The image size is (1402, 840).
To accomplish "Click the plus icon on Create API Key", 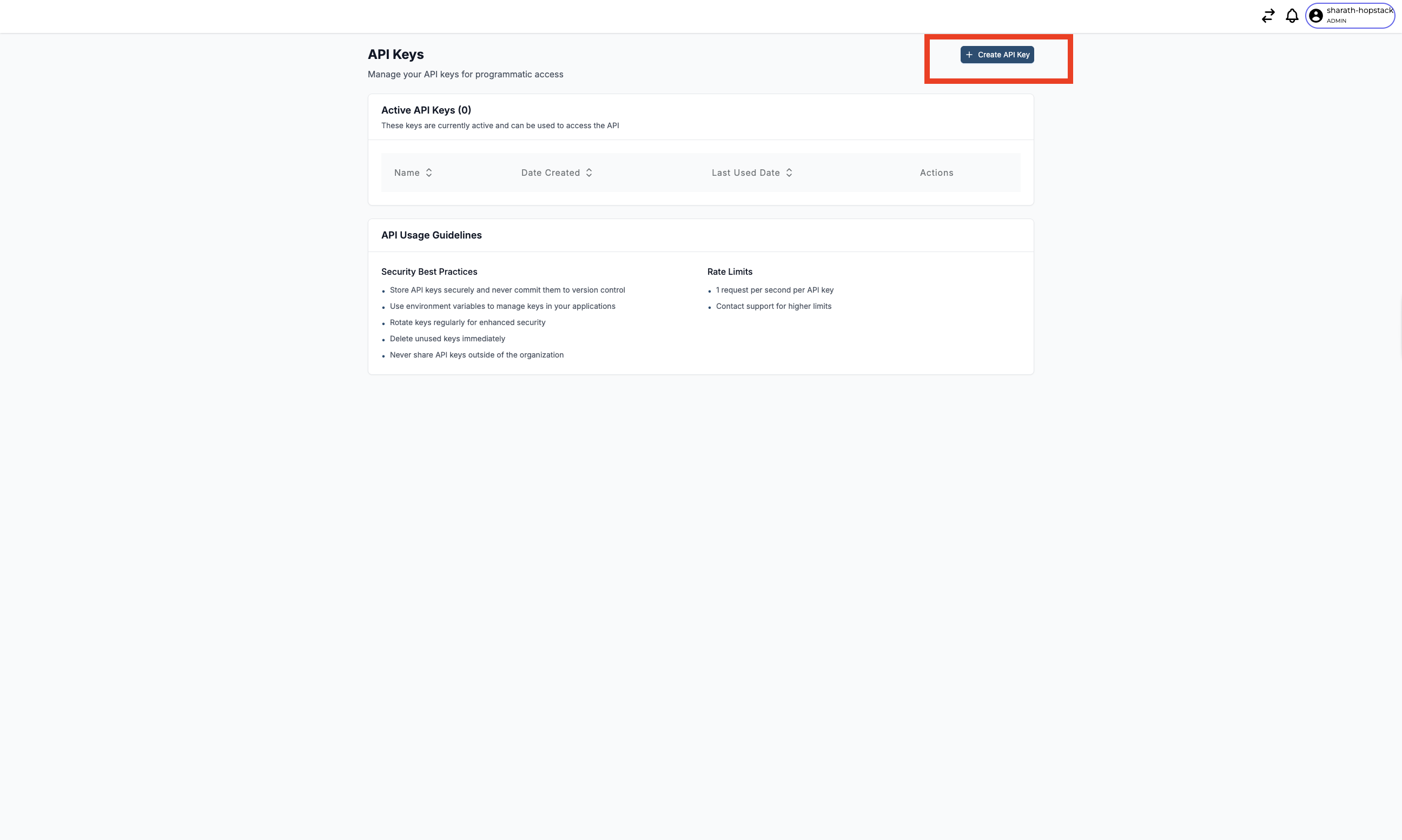I will 969,55.
